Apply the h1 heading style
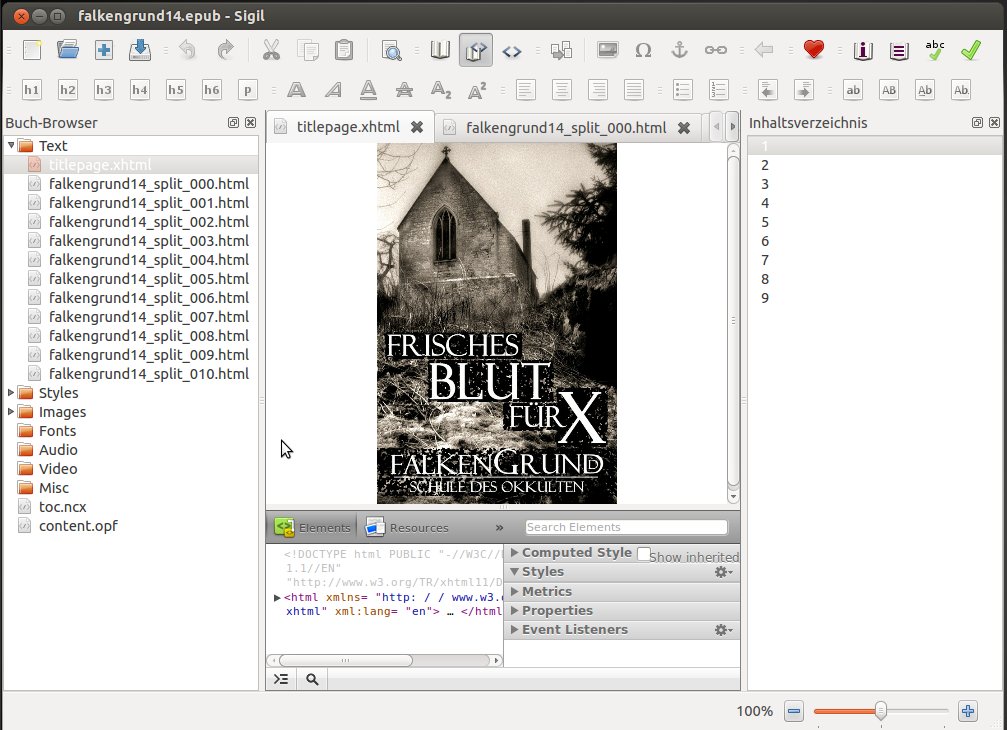This screenshot has width=1007, height=730. (32, 90)
